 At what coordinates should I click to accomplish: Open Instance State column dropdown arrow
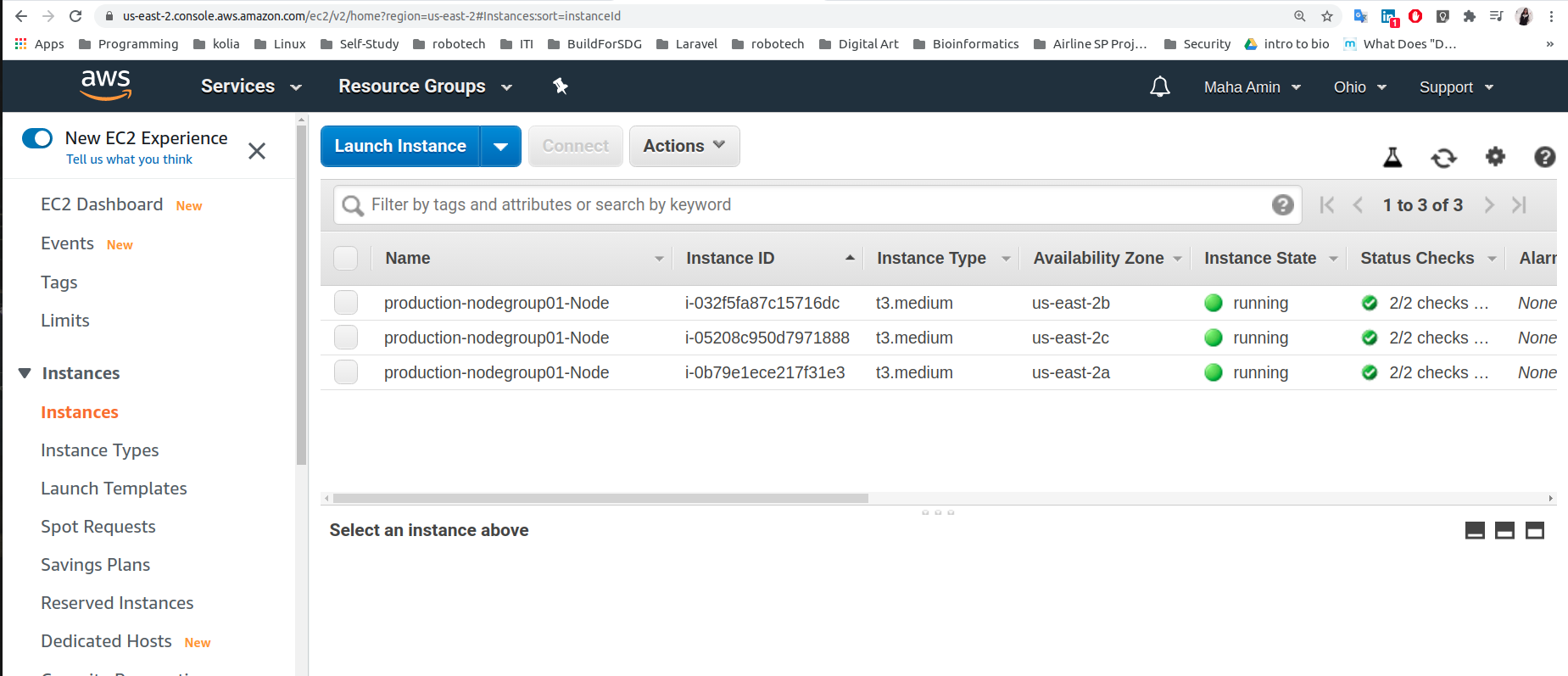click(1333, 259)
